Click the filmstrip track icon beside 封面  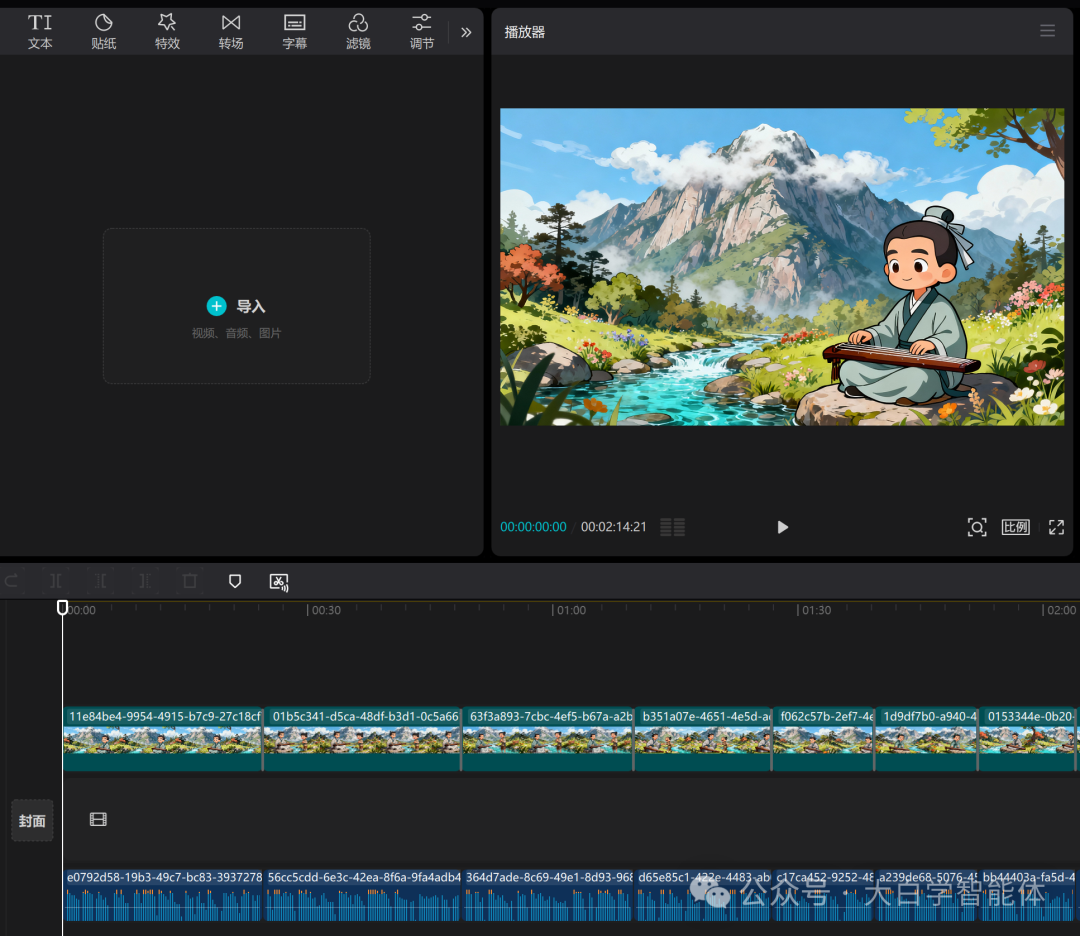[x=98, y=819]
